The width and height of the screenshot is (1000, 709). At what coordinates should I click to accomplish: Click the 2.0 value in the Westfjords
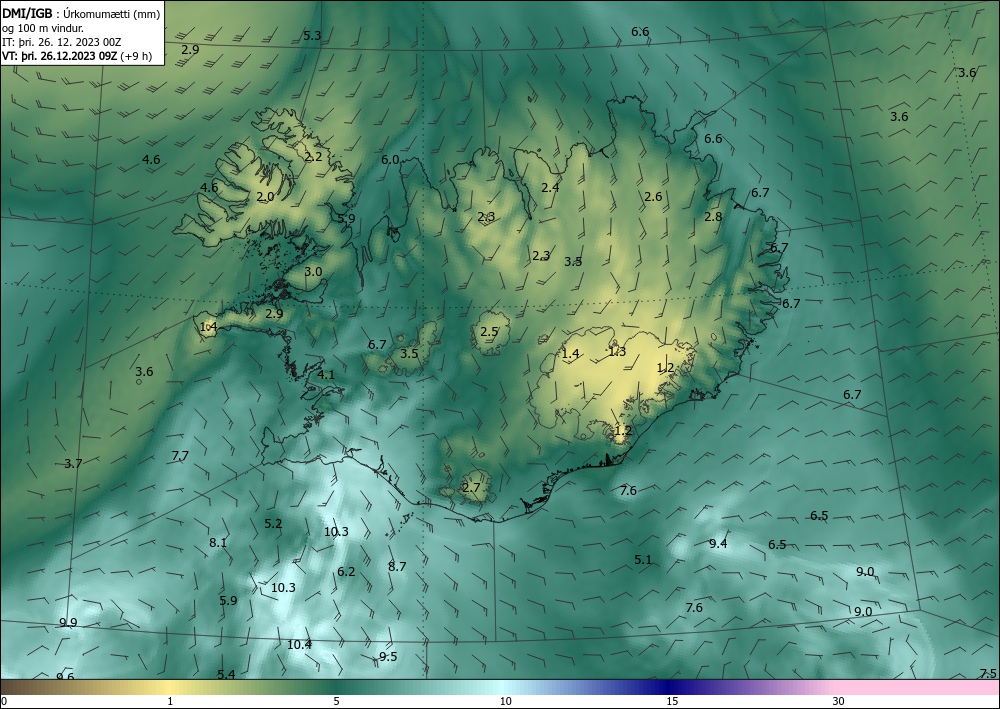pyautogui.click(x=265, y=196)
